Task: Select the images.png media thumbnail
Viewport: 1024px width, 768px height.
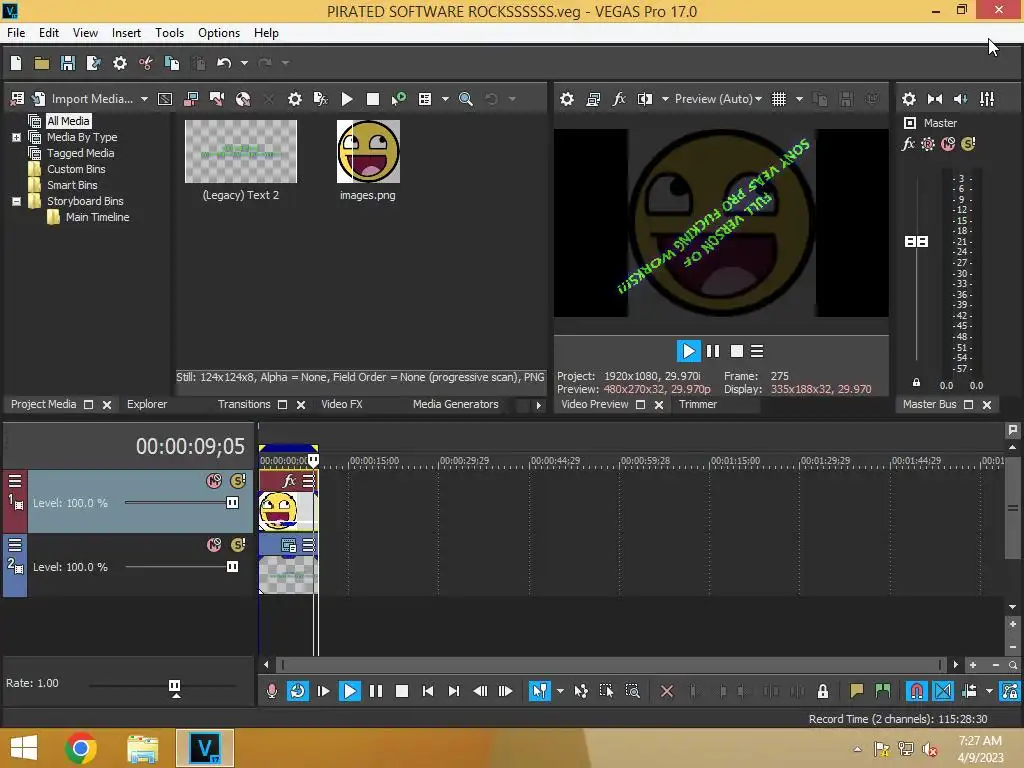Action: tap(368, 152)
